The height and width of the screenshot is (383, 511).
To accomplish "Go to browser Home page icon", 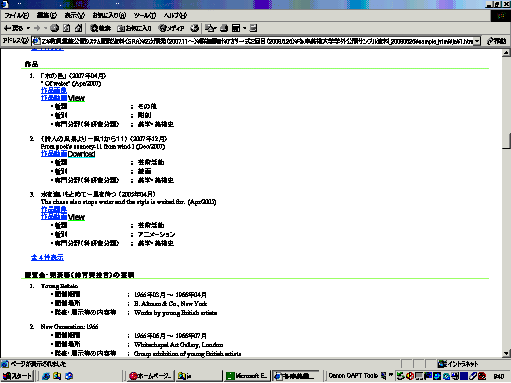I will [79, 28].
